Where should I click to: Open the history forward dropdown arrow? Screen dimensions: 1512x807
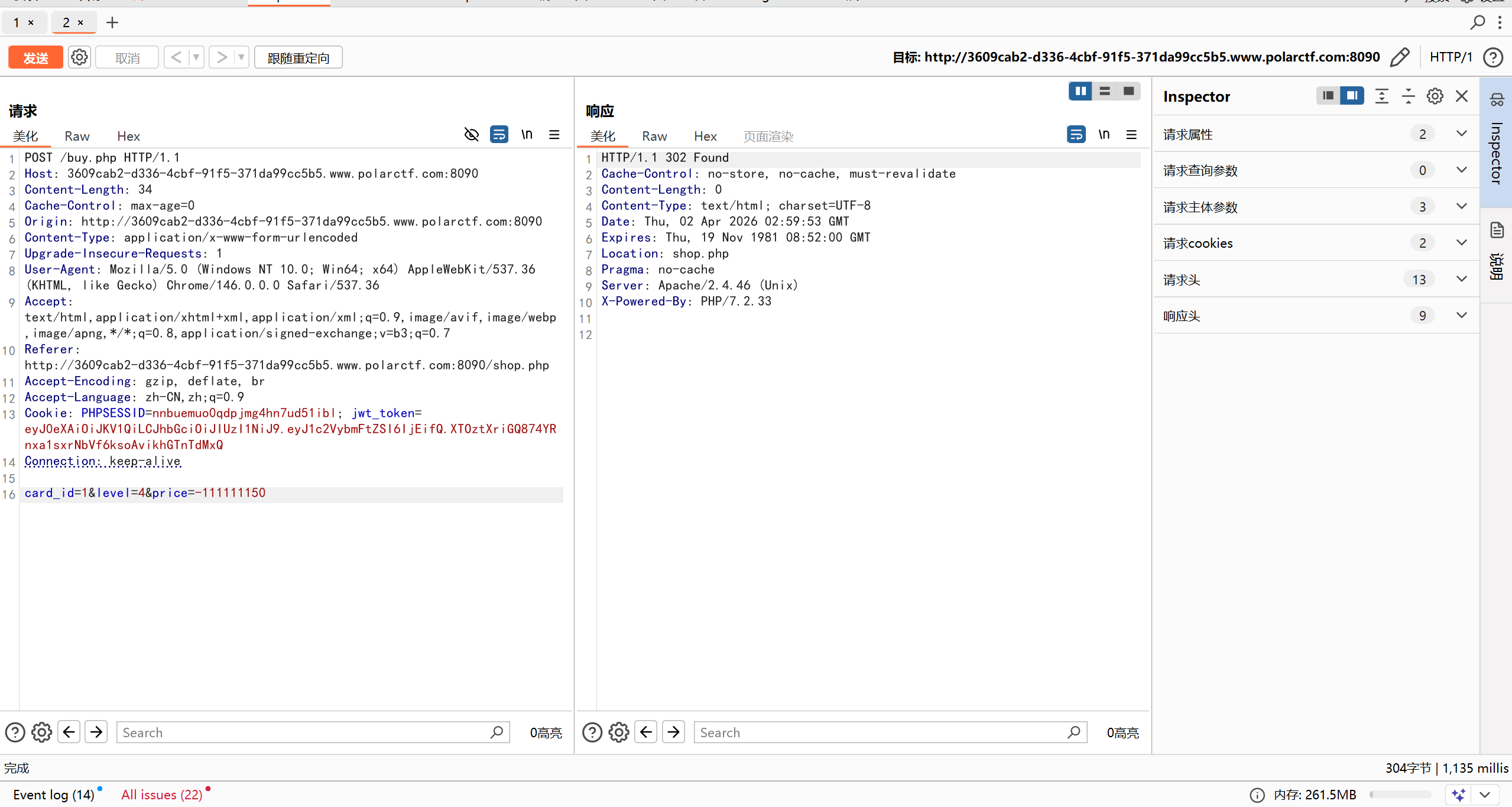coord(241,57)
